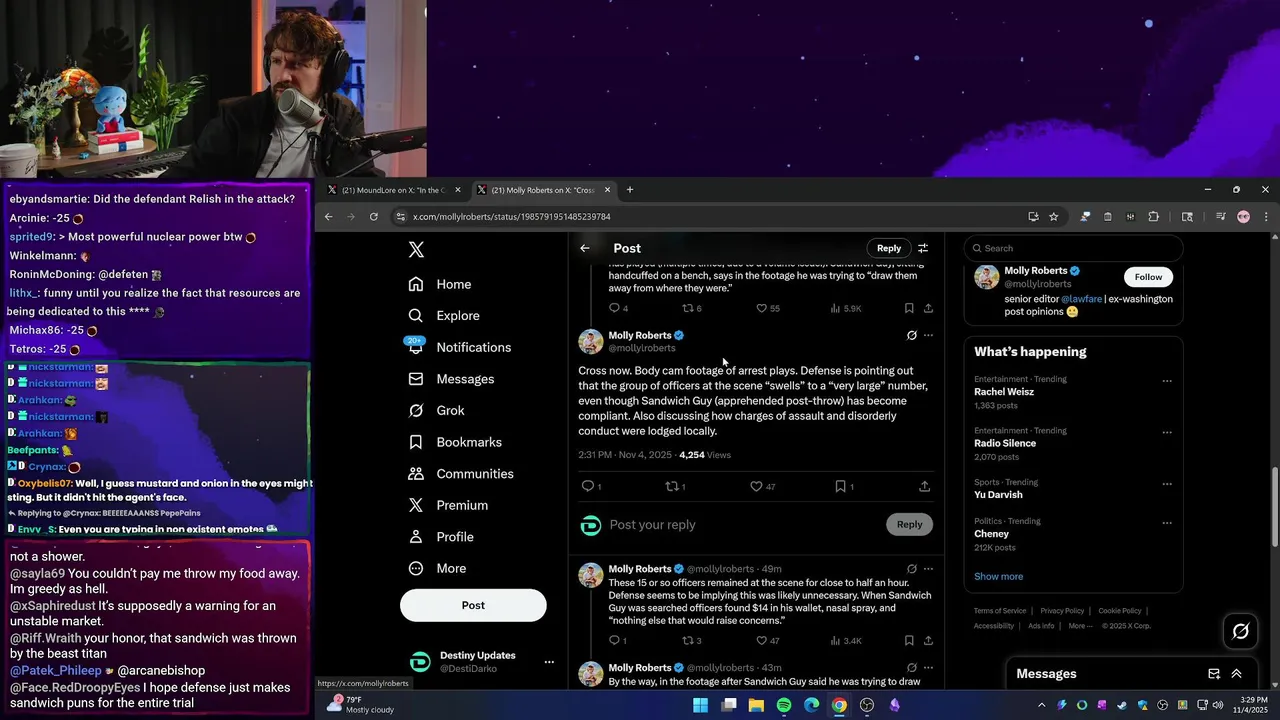Select the Molly Roberts on X tab
Image resolution: width=1280 pixels, height=720 pixels.
pyautogui.click(x=543, y=190)
